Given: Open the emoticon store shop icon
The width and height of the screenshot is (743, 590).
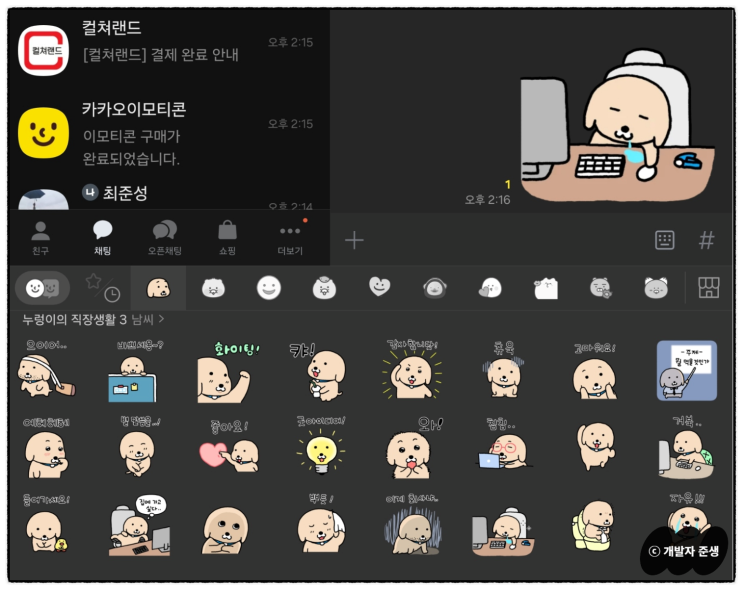Looking at the screenshot, I should (709, 288).
